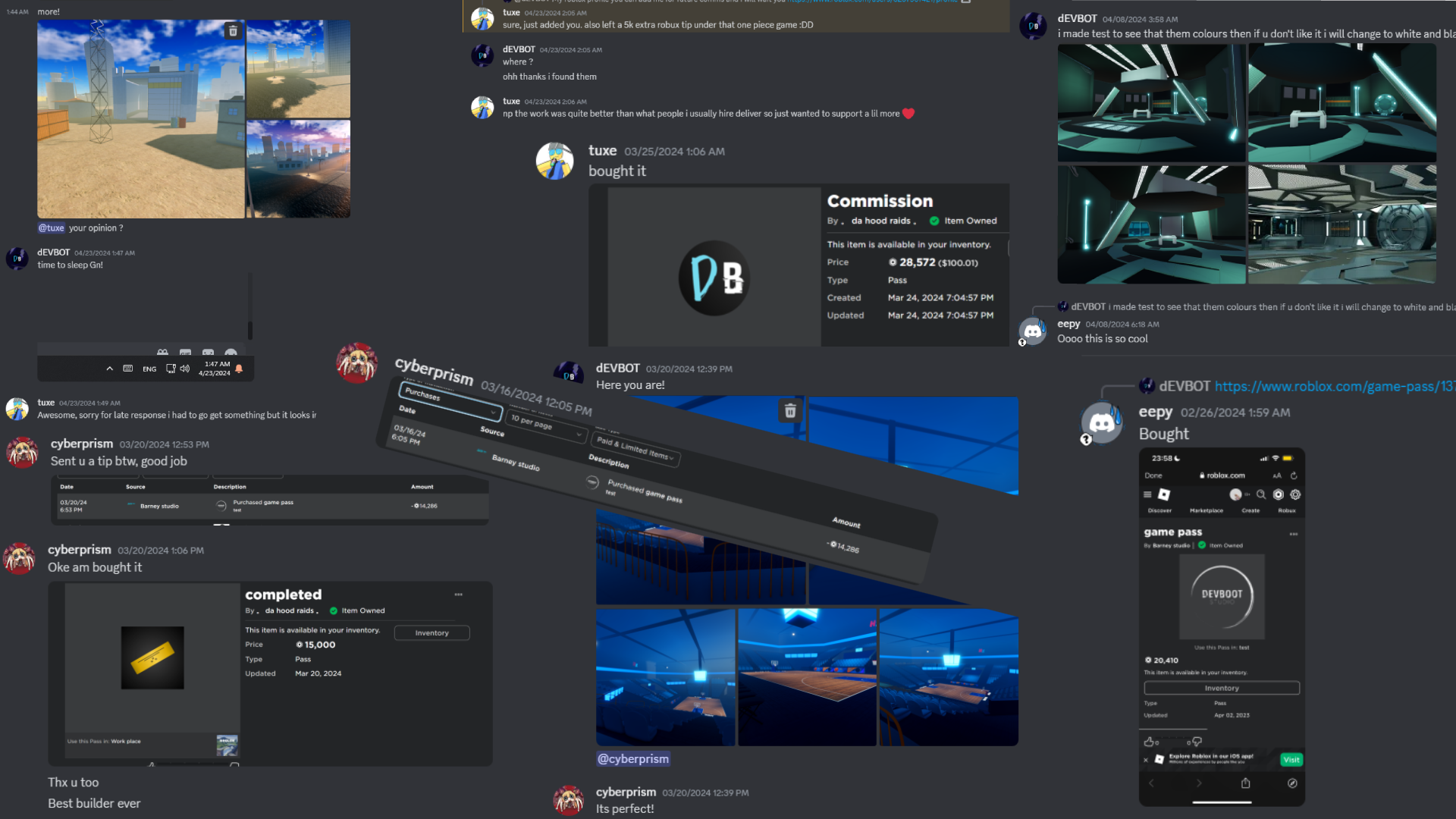Screen dimensions: 1456x819
Task: Tap thumbs up on game pass page
Action: coord(1149,742)
